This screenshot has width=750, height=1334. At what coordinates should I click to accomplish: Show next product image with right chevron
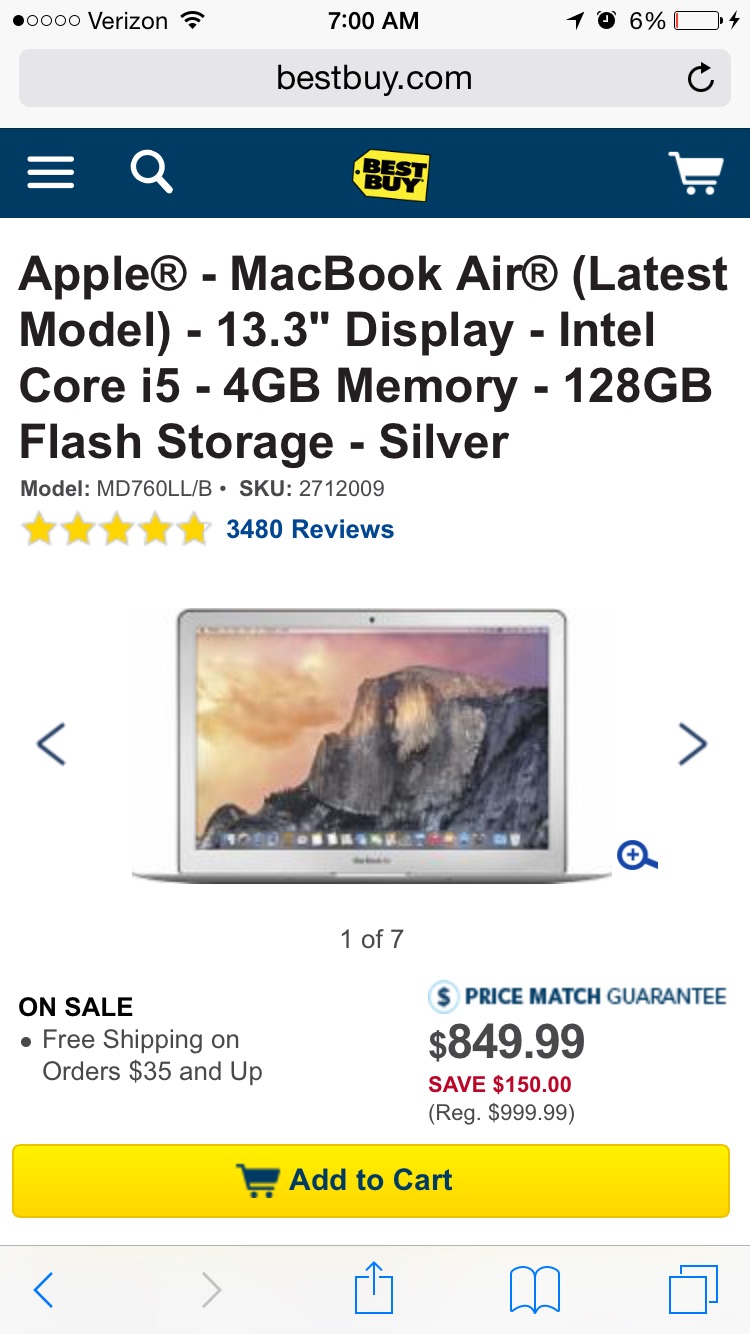[692, 743]
